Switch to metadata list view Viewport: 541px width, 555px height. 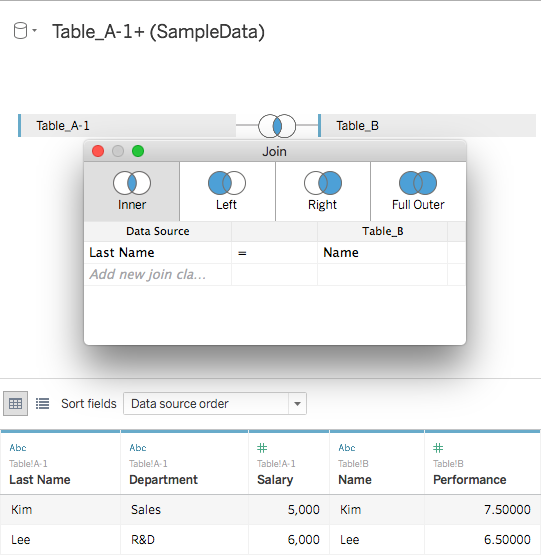(42, 404)
